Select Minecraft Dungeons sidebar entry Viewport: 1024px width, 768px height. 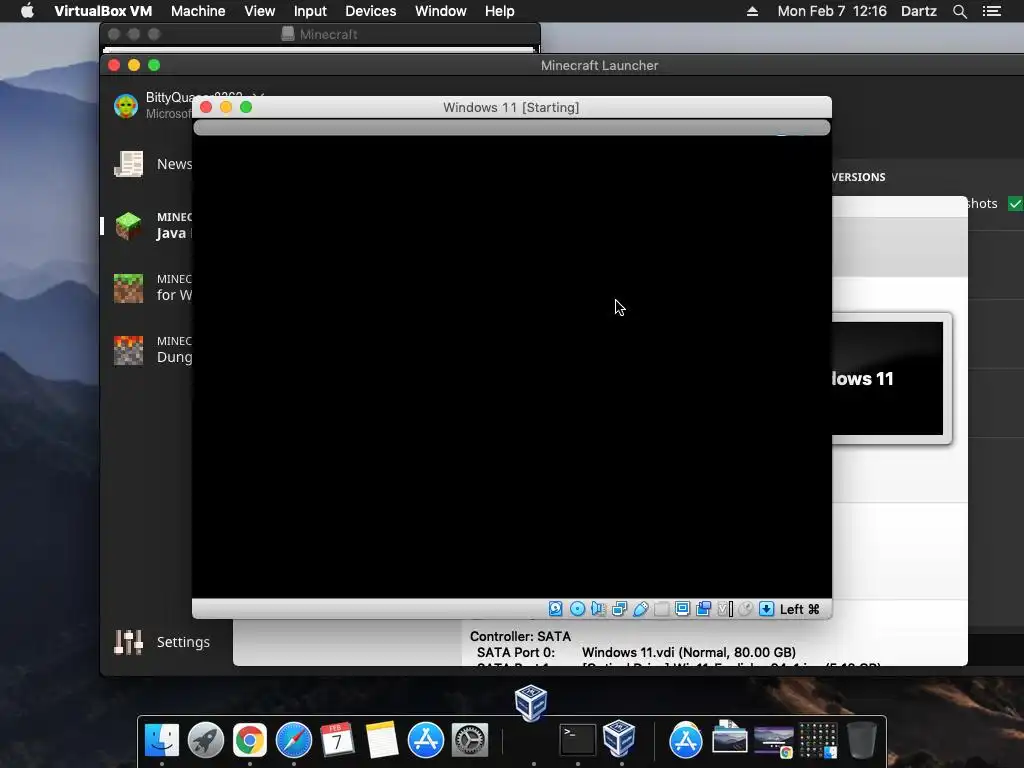pyautogui.click(x=153, y=349)
